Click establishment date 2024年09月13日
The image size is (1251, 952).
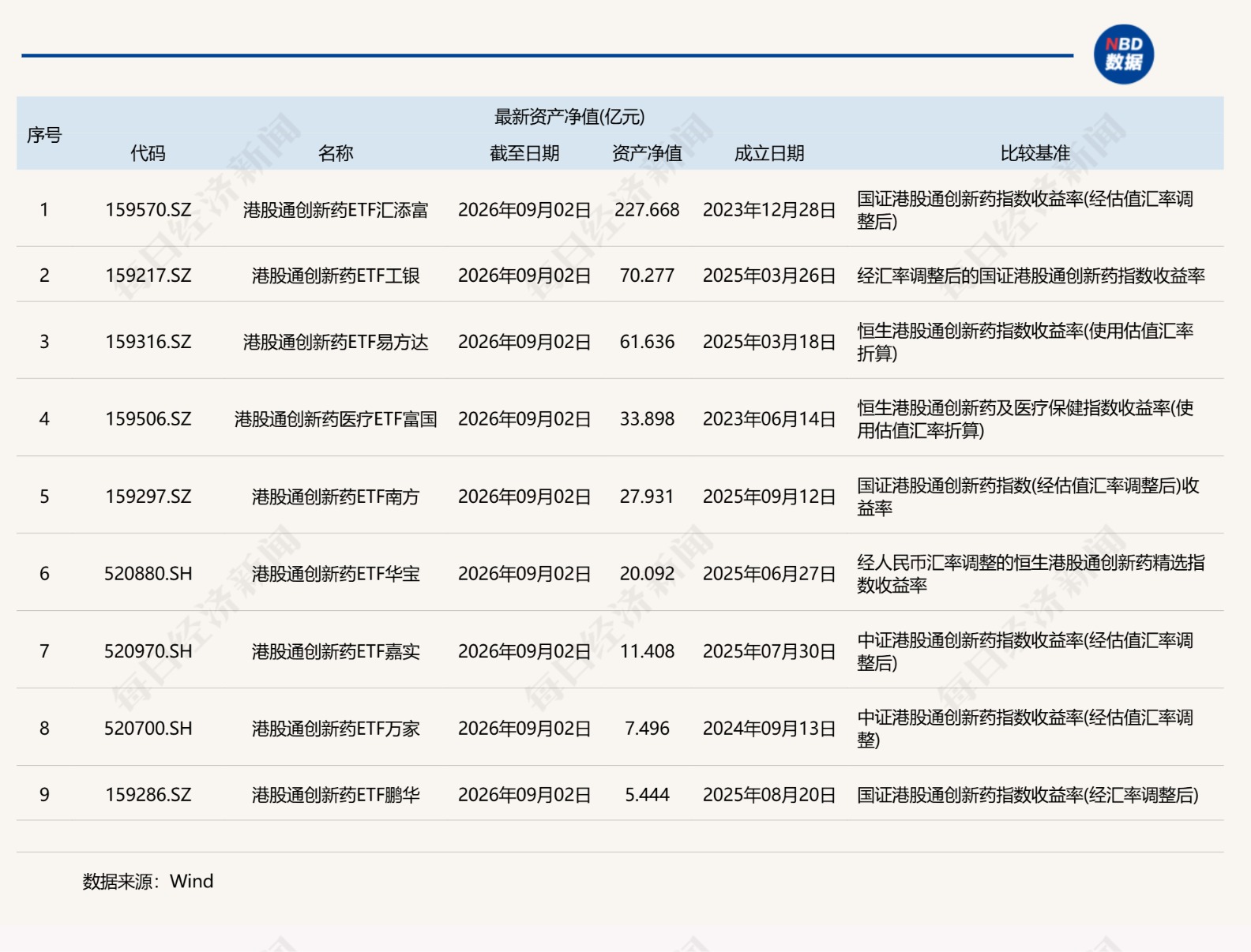(x=769, y=729)
